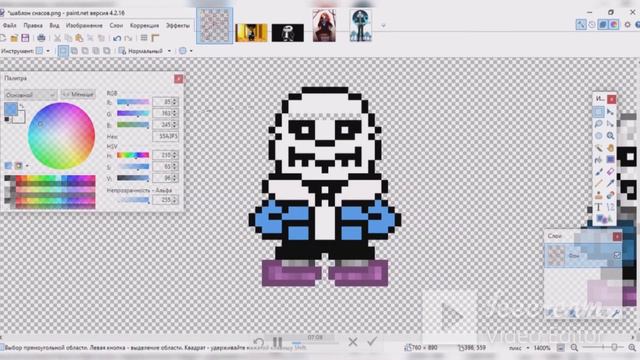Image resolution: width=640 pixels, height=360 pixels.
Task: Select the Eraser tool
Action: coord(610,171)
